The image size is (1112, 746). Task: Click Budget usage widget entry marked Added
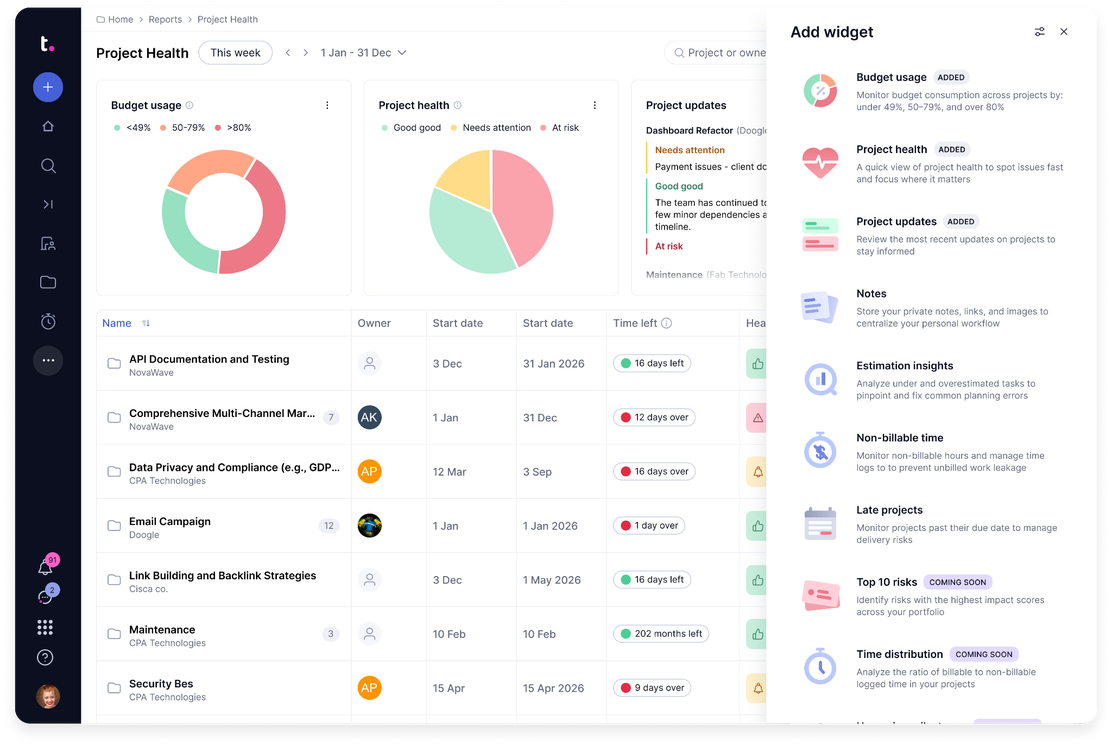[x=933, y=91]
